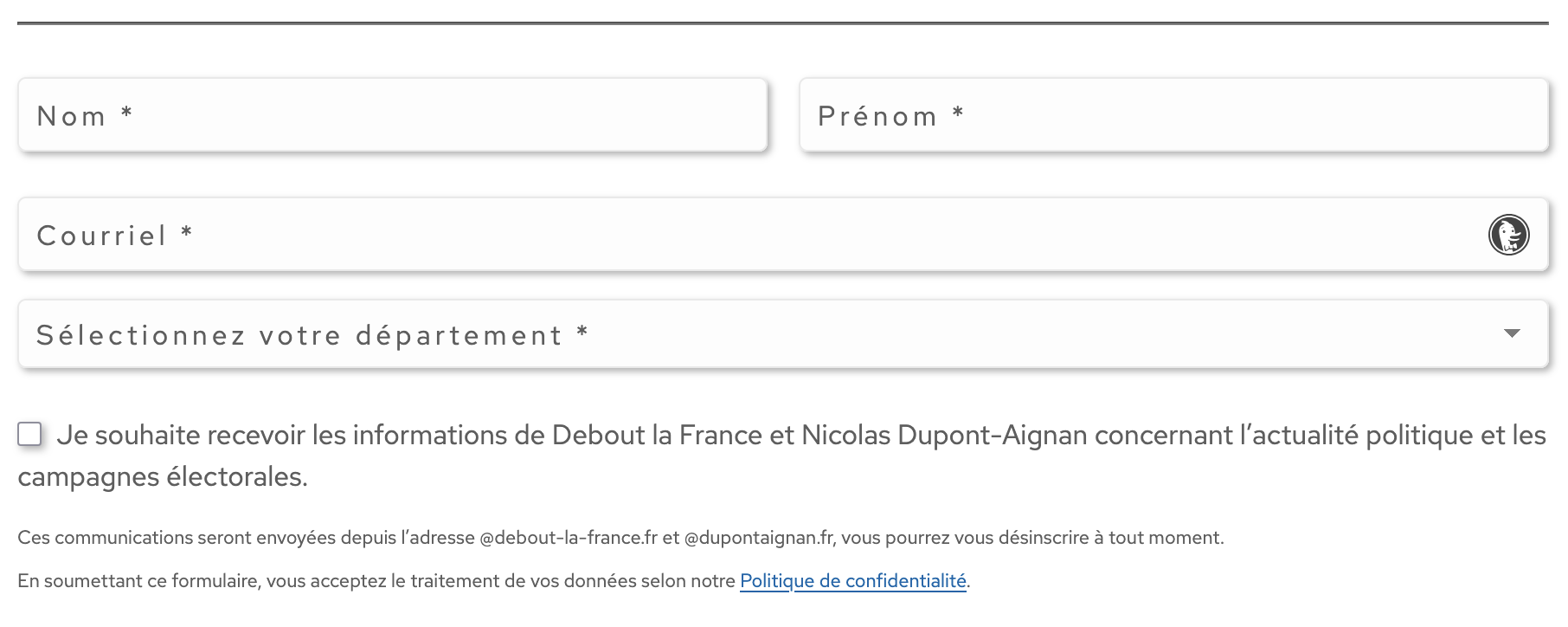
Task: Click the DuckDuckGo icon in Courriel field
Action: point(1508,235)
